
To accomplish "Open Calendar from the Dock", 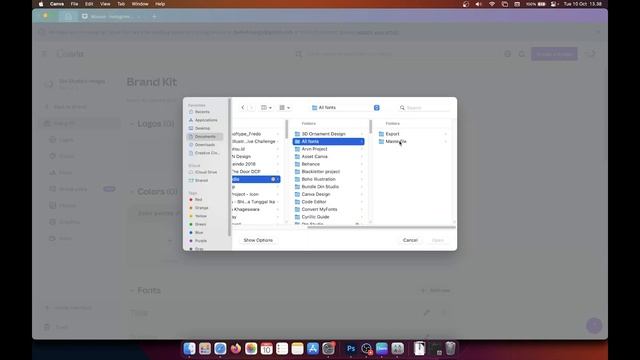I will (267, 349).
